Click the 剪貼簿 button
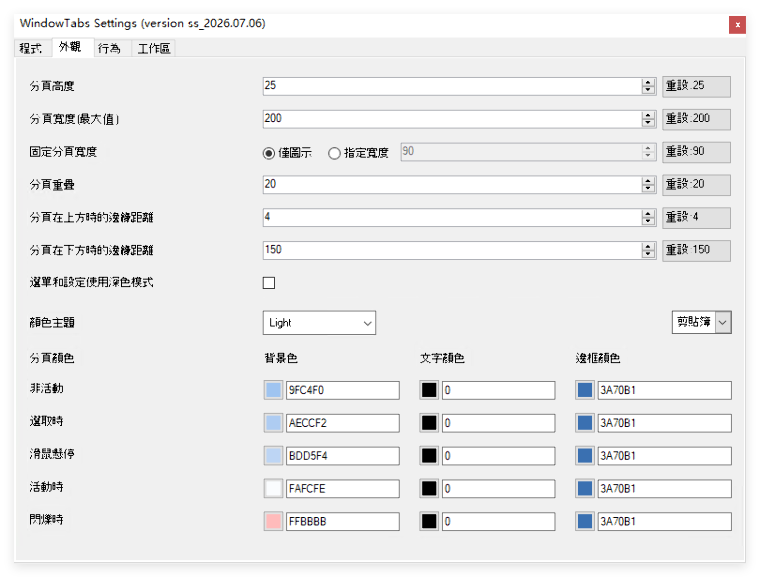Screen dimensions: 760x578 694,323
